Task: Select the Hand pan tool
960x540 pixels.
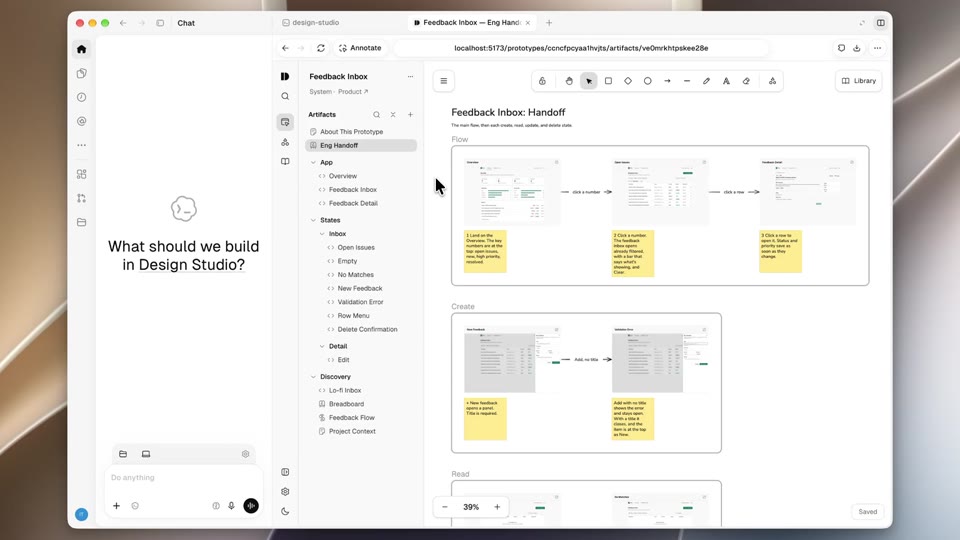Action: pos(569,81)
